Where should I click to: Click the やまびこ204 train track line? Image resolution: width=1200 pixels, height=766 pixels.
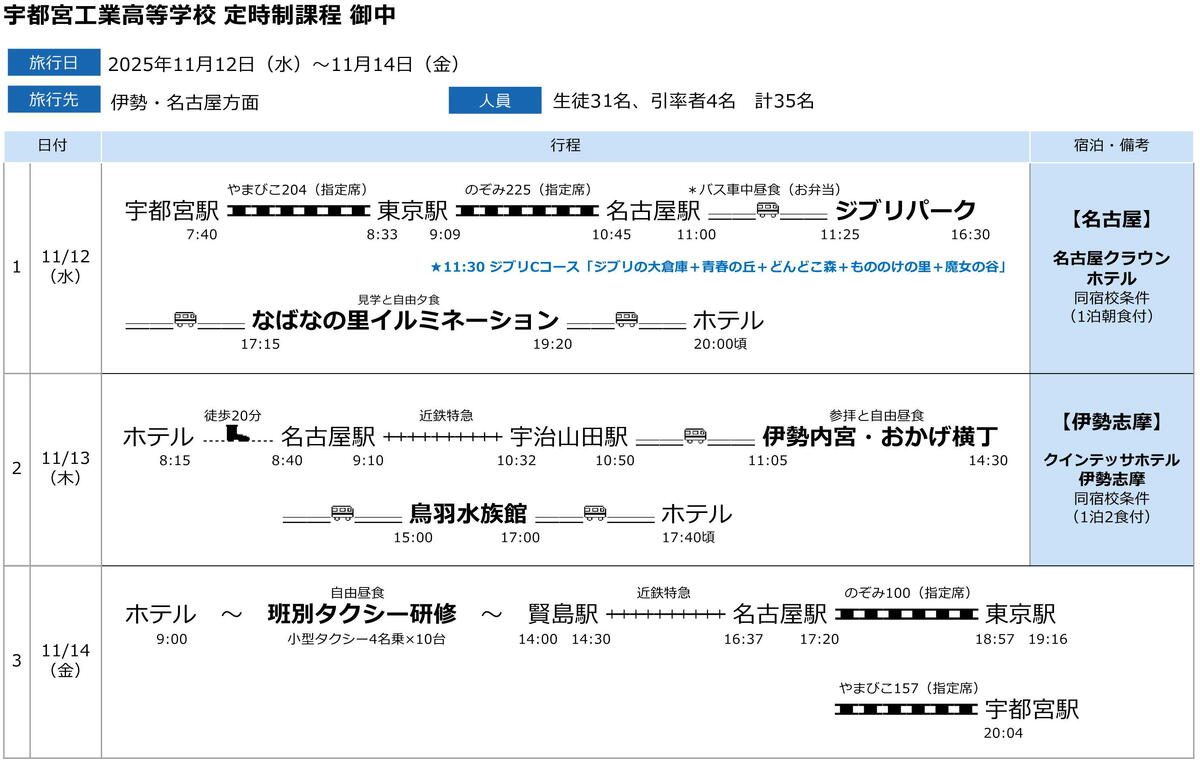298,210
